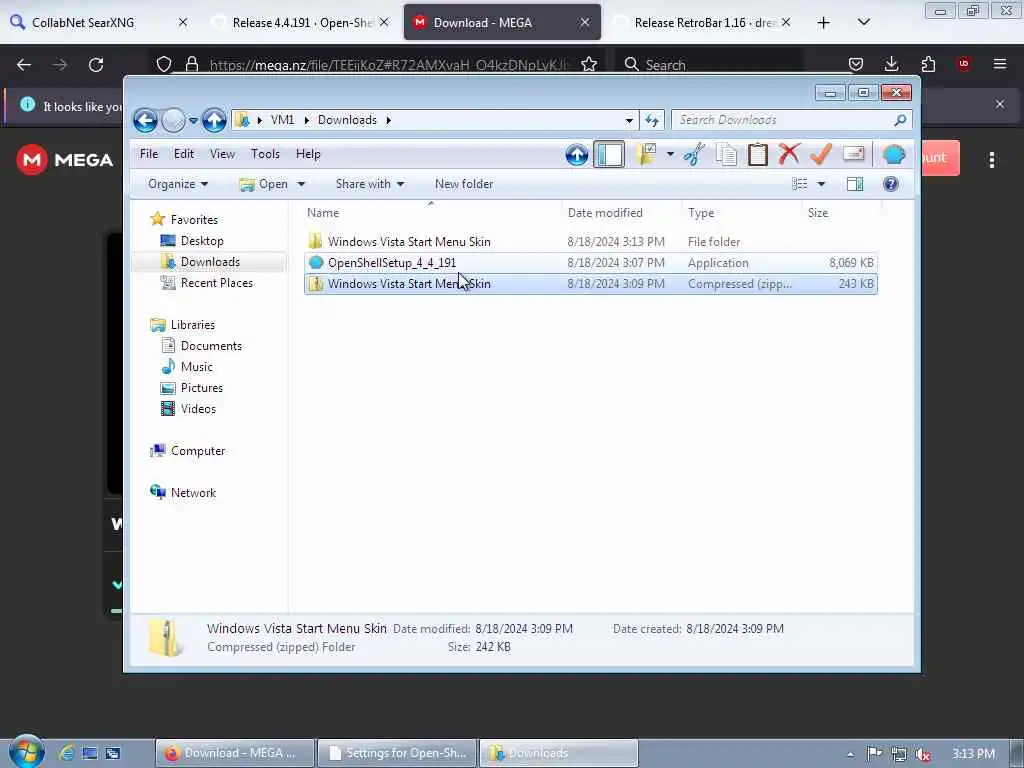Screen dimensions: 1024x768
Task: Open the Share with dropdown
Action: point(370,184)
